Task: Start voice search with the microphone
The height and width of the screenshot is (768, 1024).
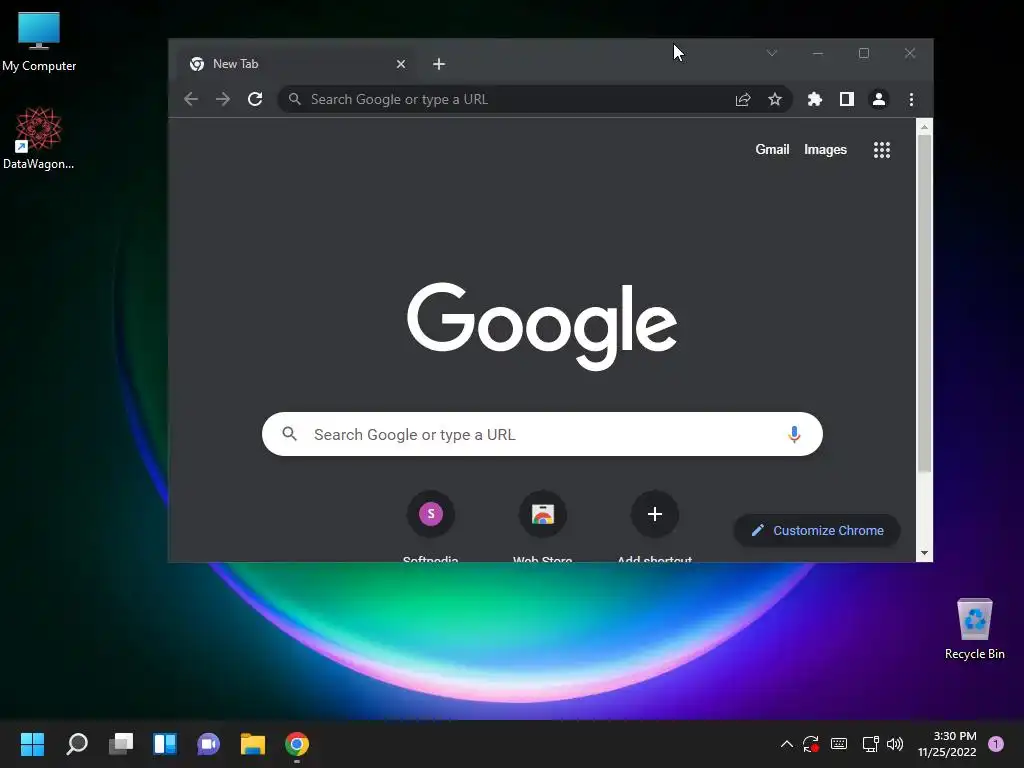Action: coord(793,434)
